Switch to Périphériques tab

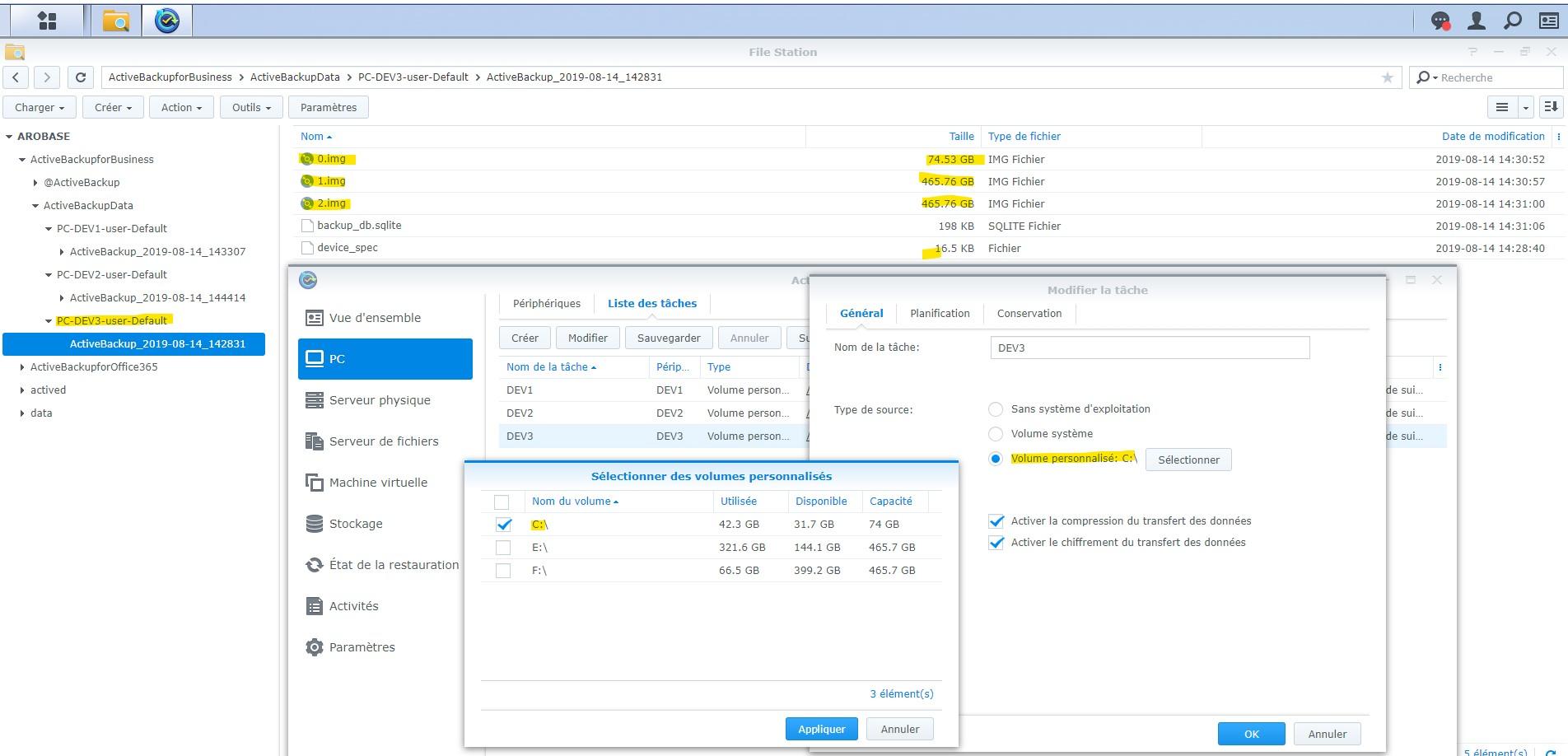(x=547, y=303)
